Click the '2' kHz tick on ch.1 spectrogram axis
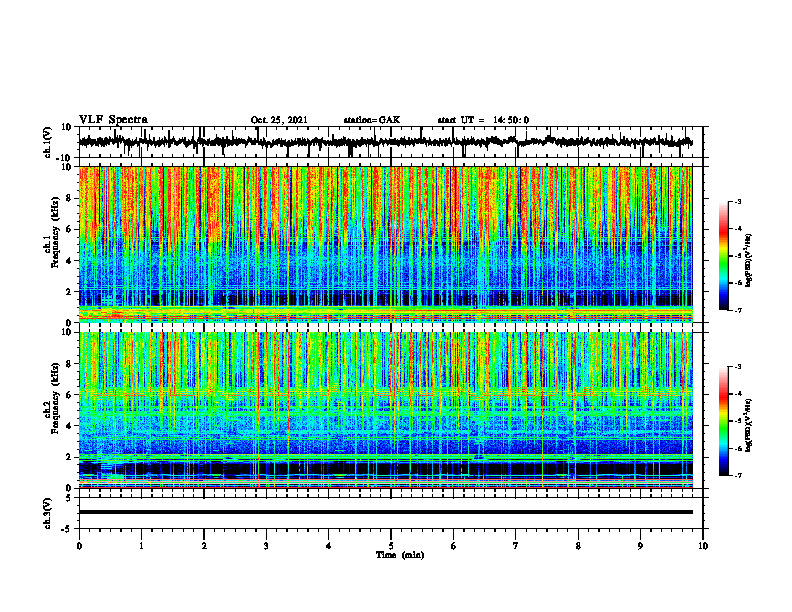The height and width of the screenshot is (612, 792). click(x=70, y=291)
